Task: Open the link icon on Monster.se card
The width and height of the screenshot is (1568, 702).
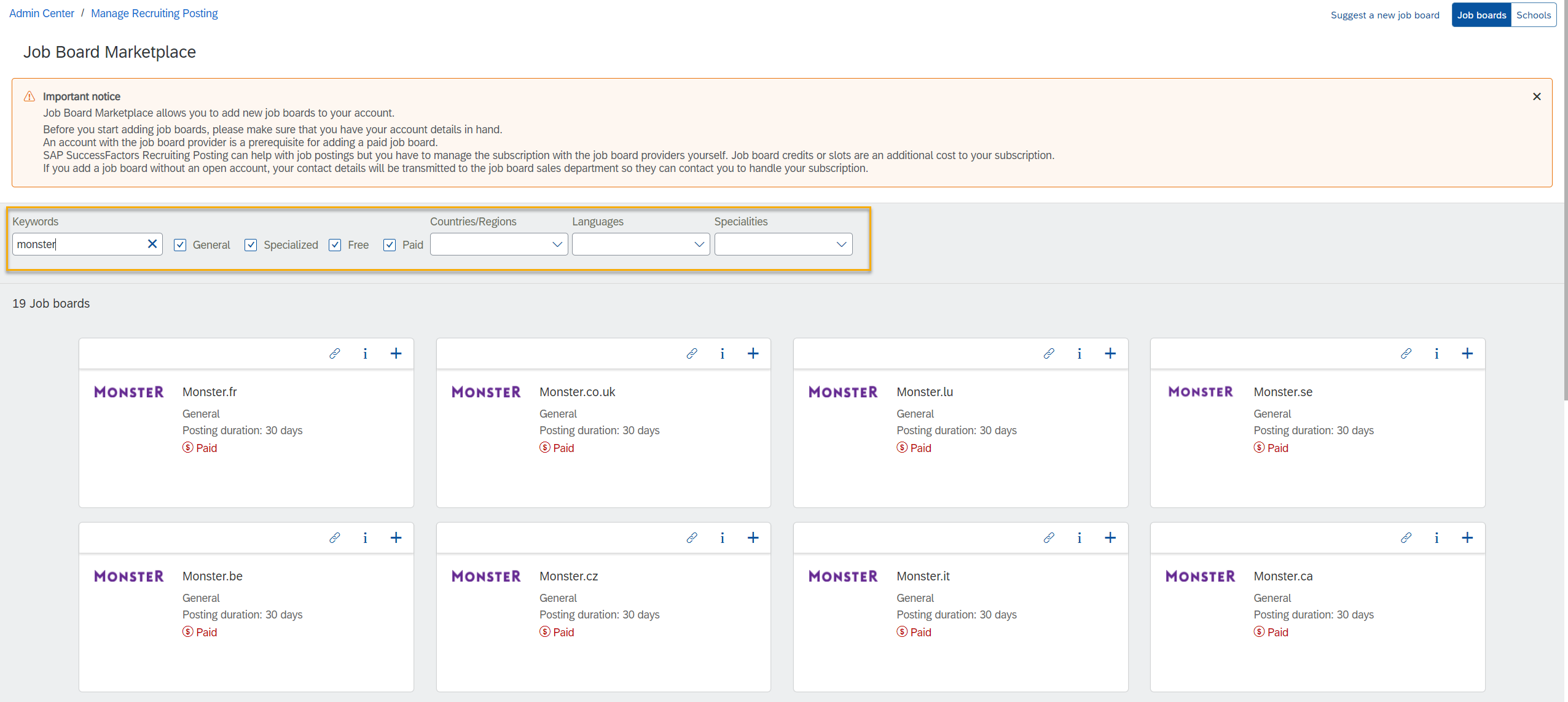Action: click(x=1406, y=353)
